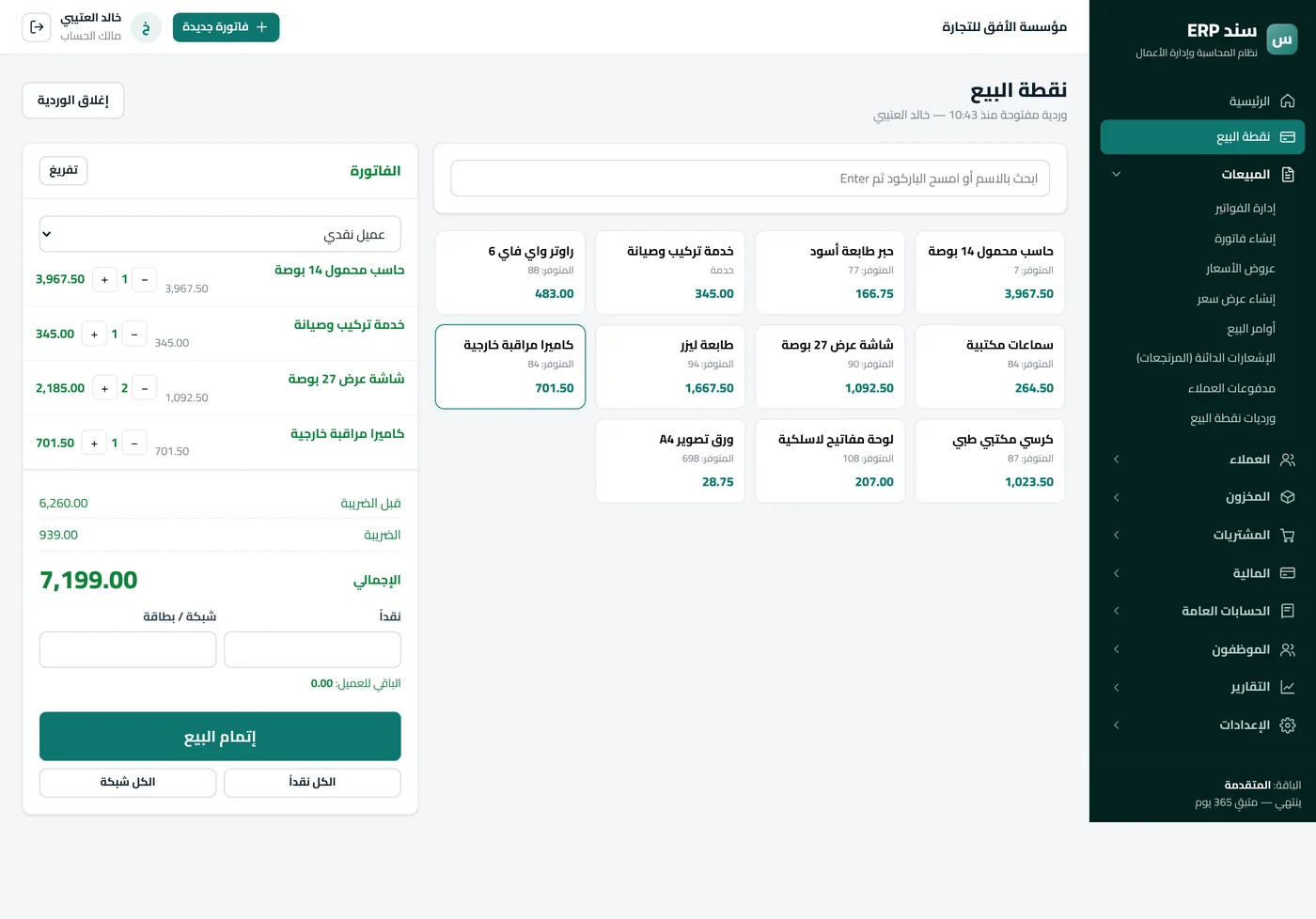Expand the التقارير section chevron
This screenshot has height=919, width=1316.
click(x=1116, y=687)
